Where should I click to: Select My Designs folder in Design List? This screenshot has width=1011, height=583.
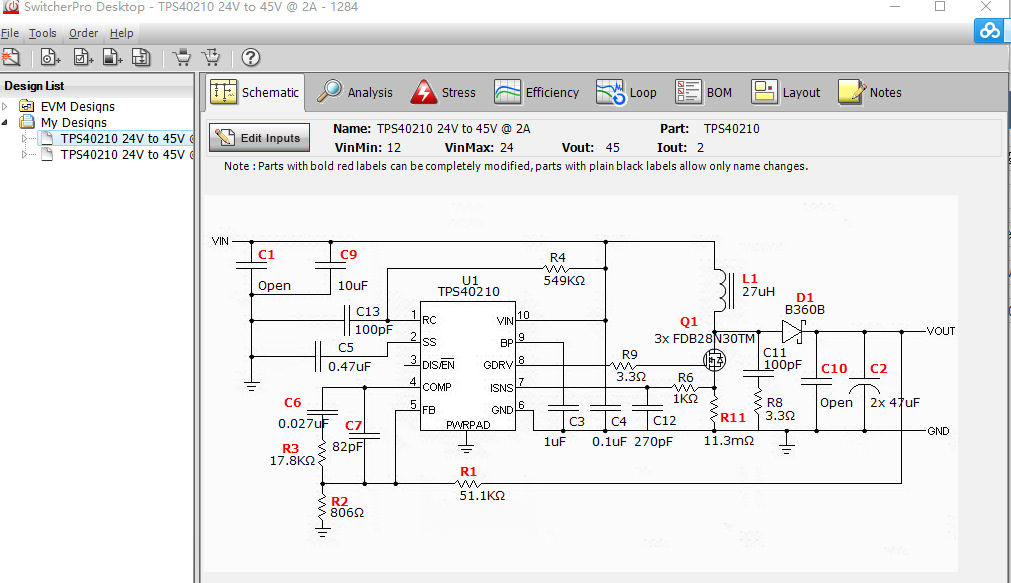coord(74,123)
